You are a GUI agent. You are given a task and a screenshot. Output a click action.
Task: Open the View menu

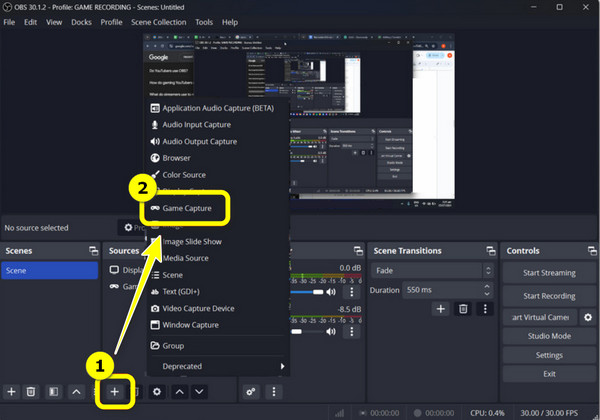[54, 22]
